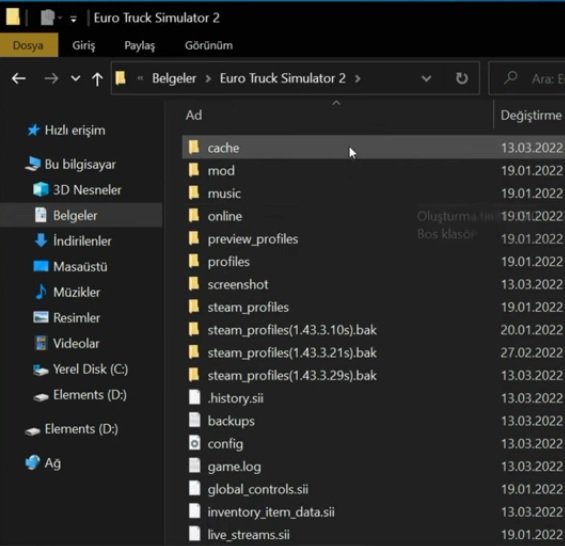The width and height of the screenshot is (565, 546).
Task: Click the preview_profiles folder icon
Action: click(x=194, y=239)
